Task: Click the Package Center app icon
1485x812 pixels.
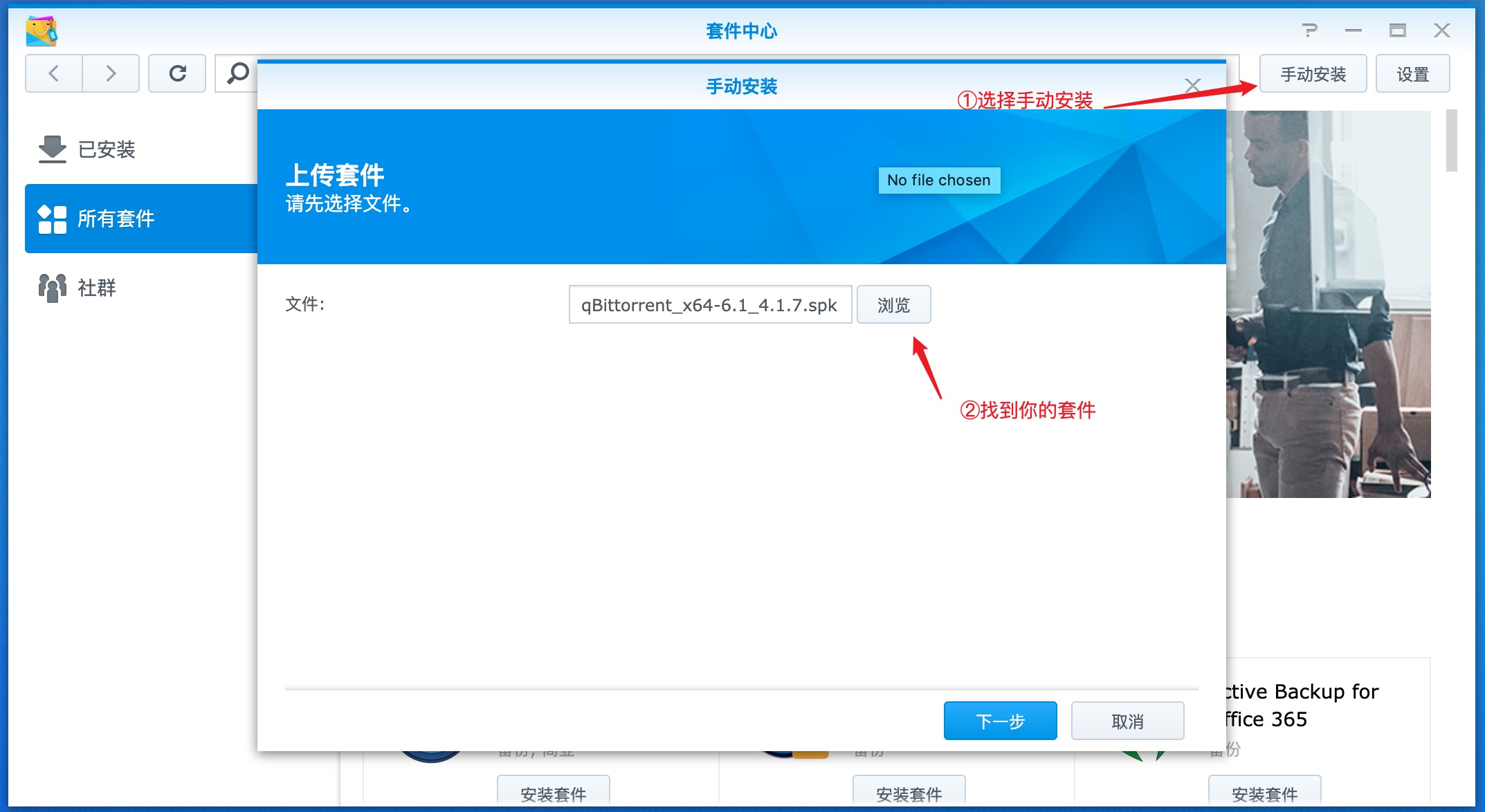Action: pyautogui.click(x=42, y=30)
